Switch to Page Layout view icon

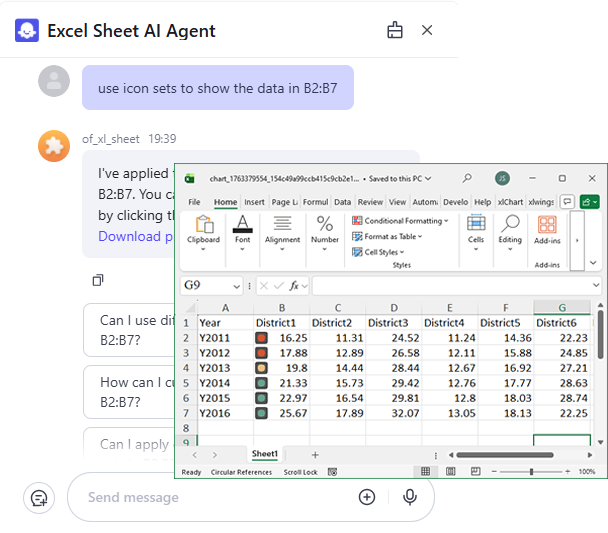451,471
